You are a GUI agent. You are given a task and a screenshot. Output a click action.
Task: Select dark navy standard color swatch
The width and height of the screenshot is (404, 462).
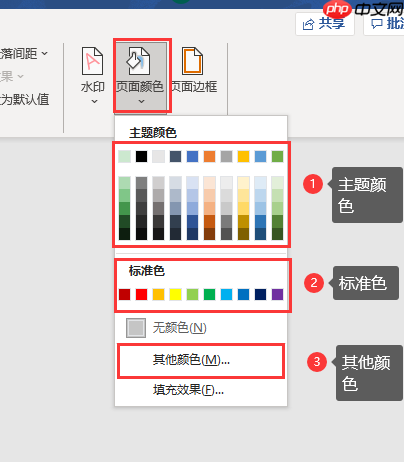(x=260, y=294)
